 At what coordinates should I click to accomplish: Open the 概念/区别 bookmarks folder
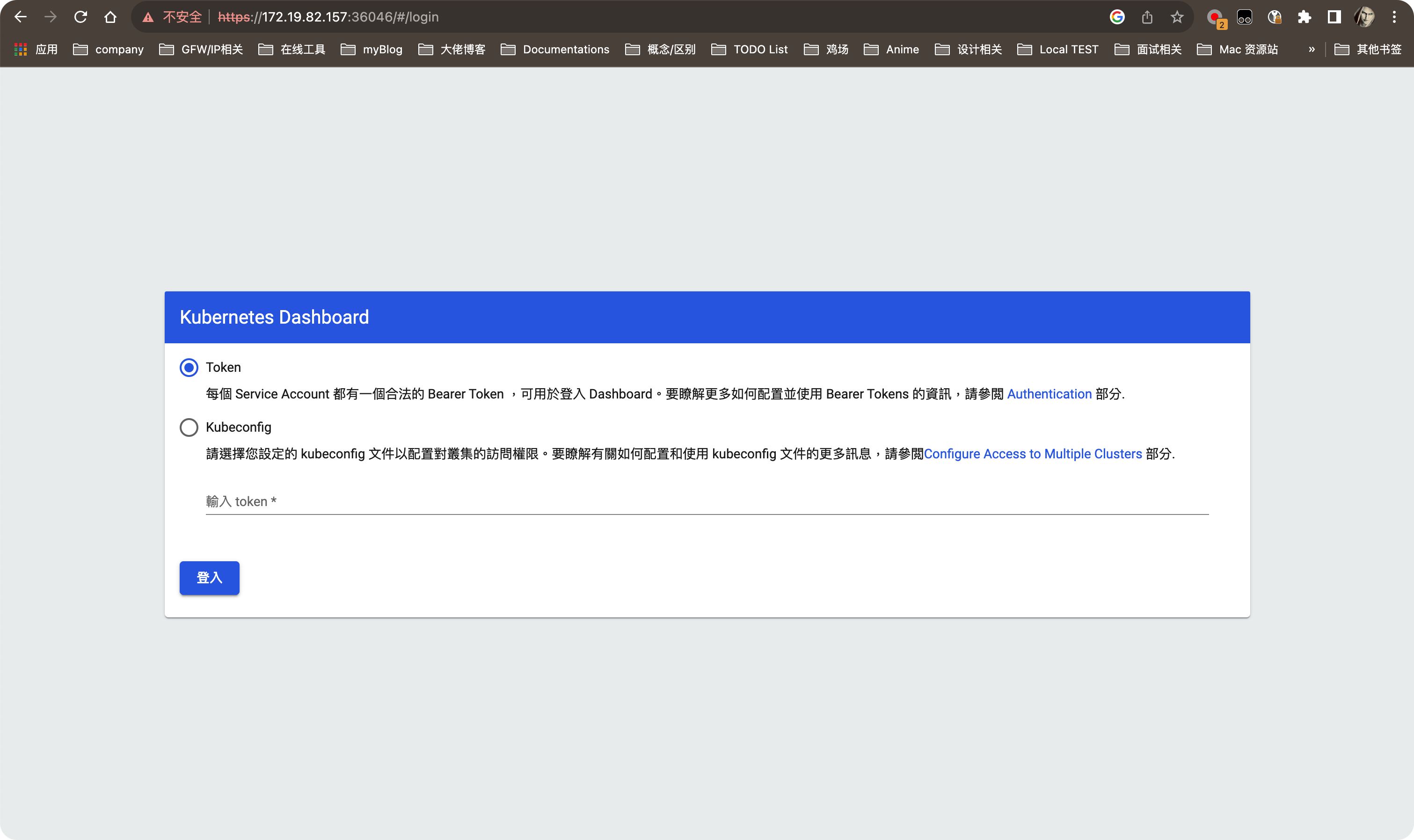pyautogui.click(x=660, y=49)
